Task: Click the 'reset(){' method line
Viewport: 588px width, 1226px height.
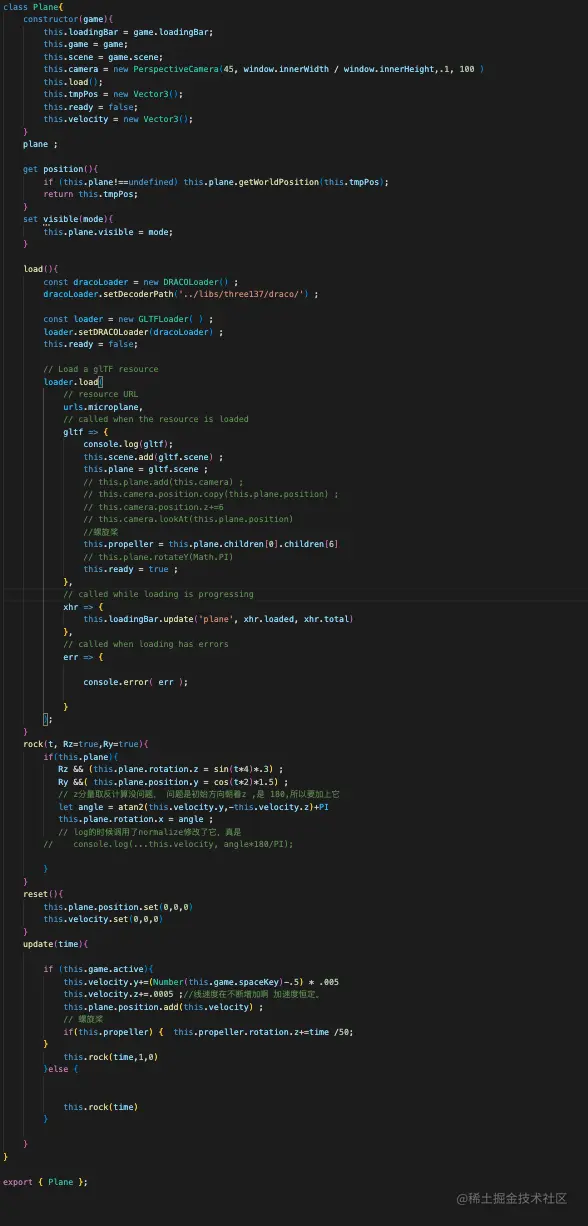Action: click(x=43, y=894)
